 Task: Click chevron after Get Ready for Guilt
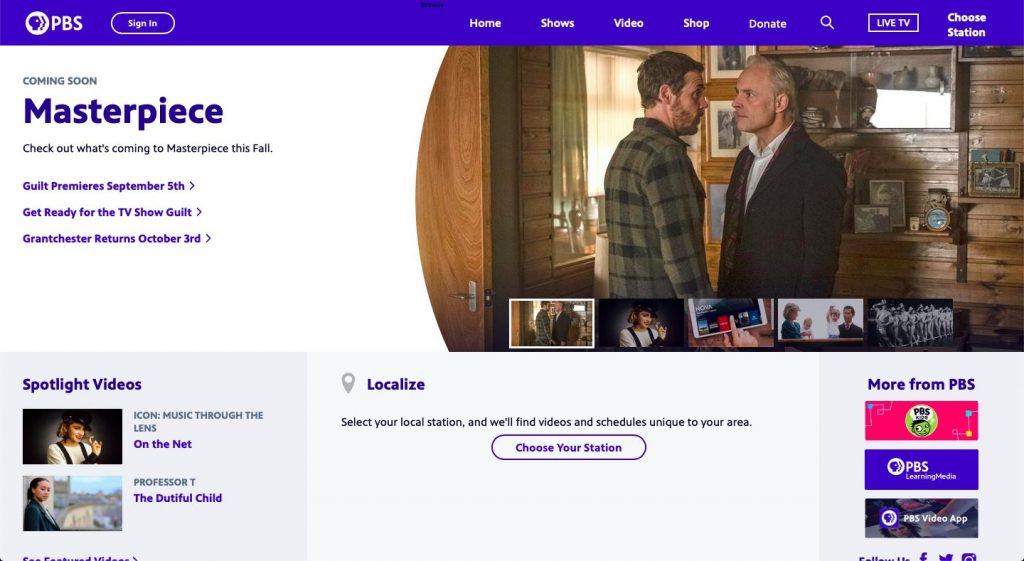pyautogui.click(x=199, y=212)
